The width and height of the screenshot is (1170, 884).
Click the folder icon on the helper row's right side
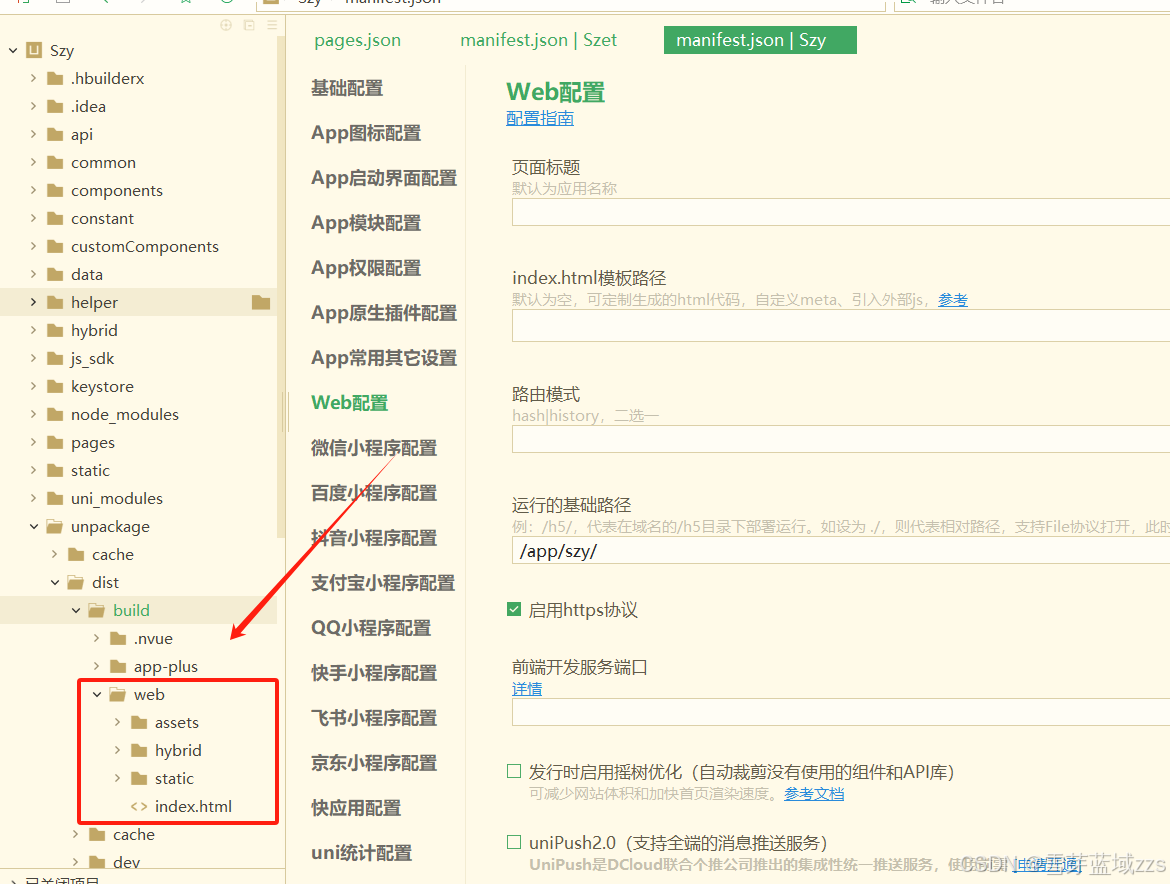click(x=261, y=302)
